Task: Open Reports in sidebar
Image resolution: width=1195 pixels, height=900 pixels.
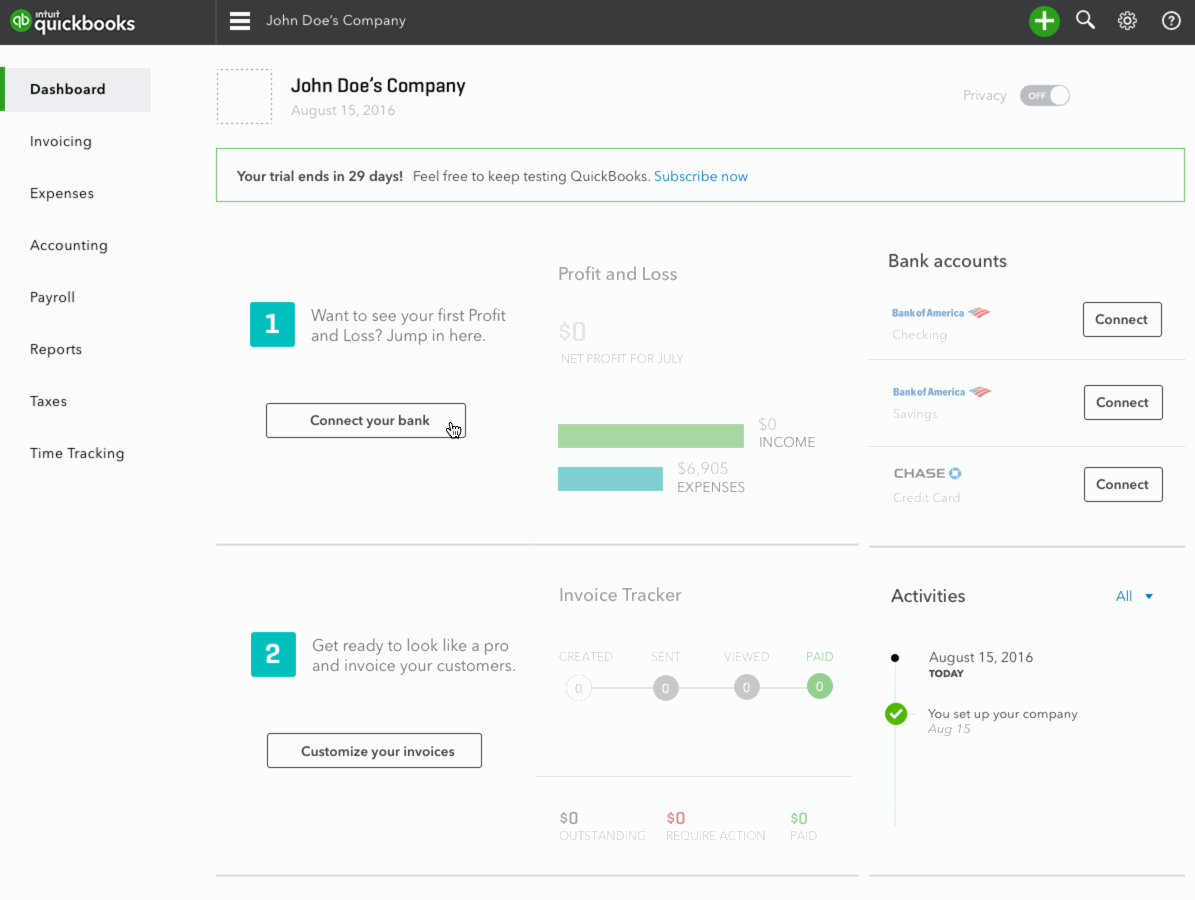Action: coord(56,349)
